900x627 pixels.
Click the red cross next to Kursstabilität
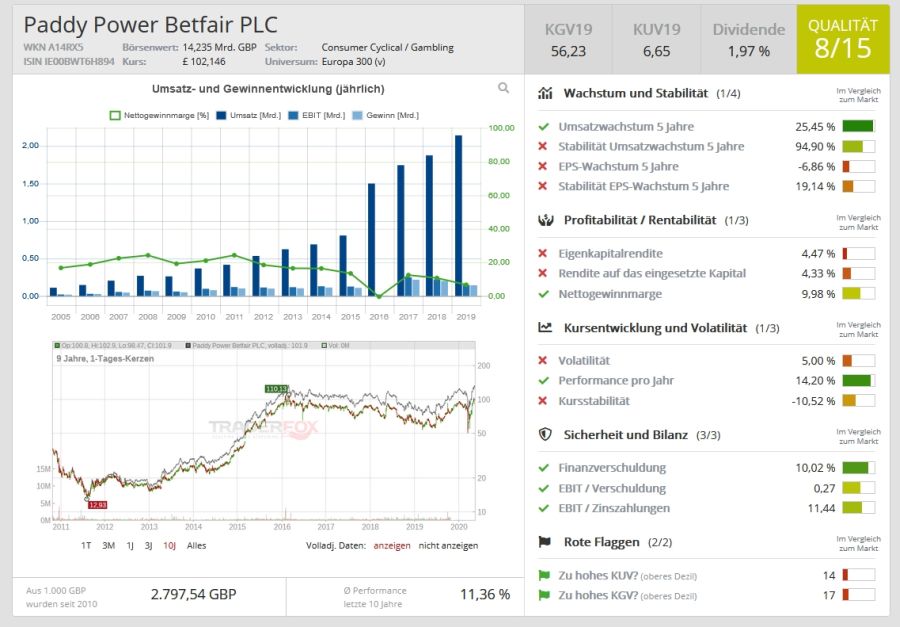542,401
